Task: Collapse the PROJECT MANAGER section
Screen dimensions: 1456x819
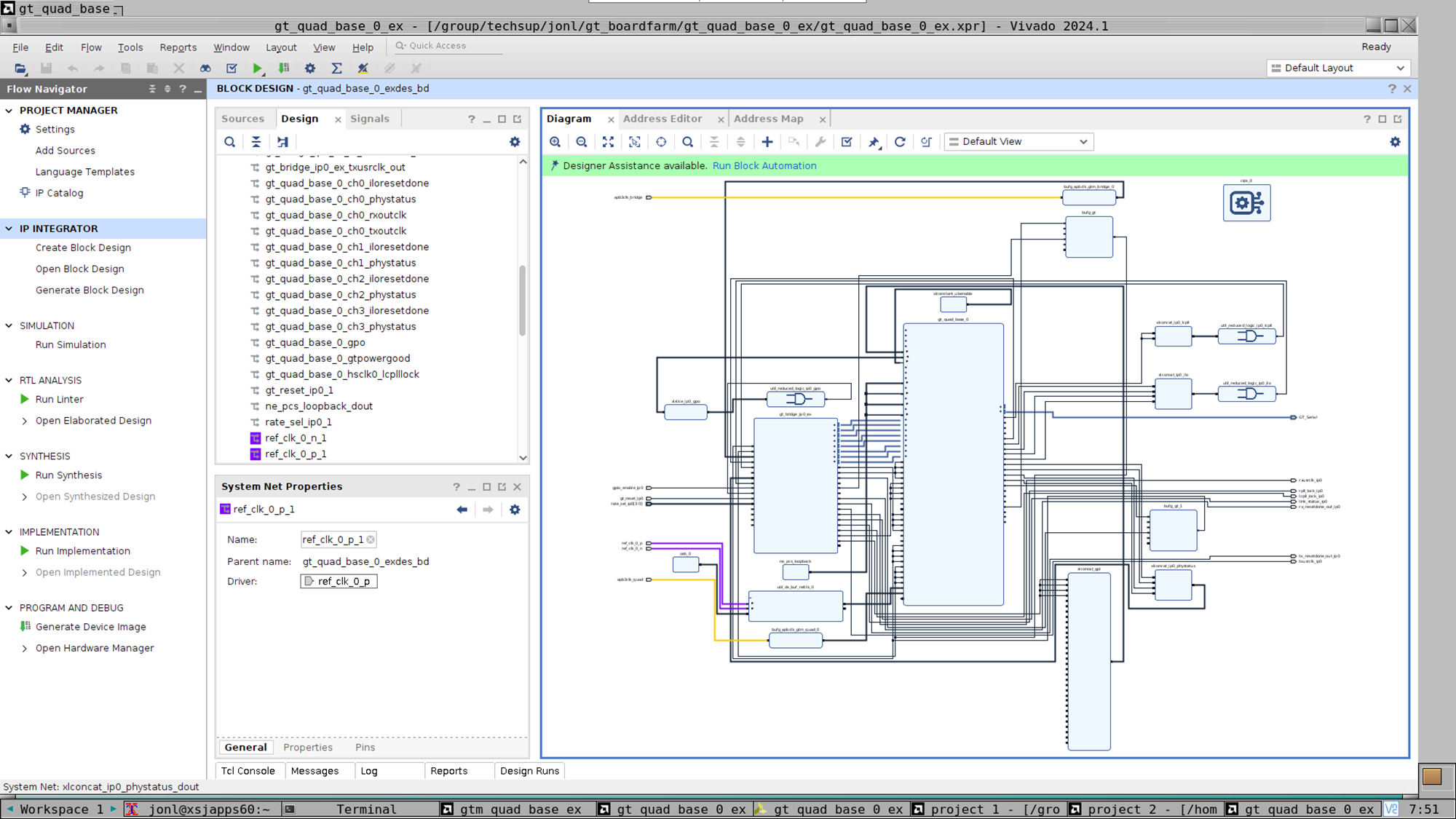Action: point(9,111)
